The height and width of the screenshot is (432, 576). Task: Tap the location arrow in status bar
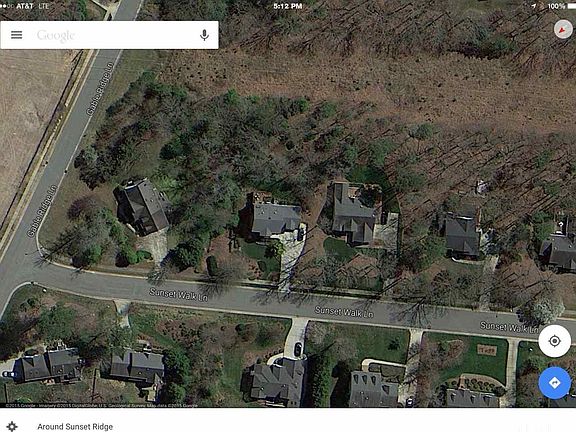pos(536,6)
